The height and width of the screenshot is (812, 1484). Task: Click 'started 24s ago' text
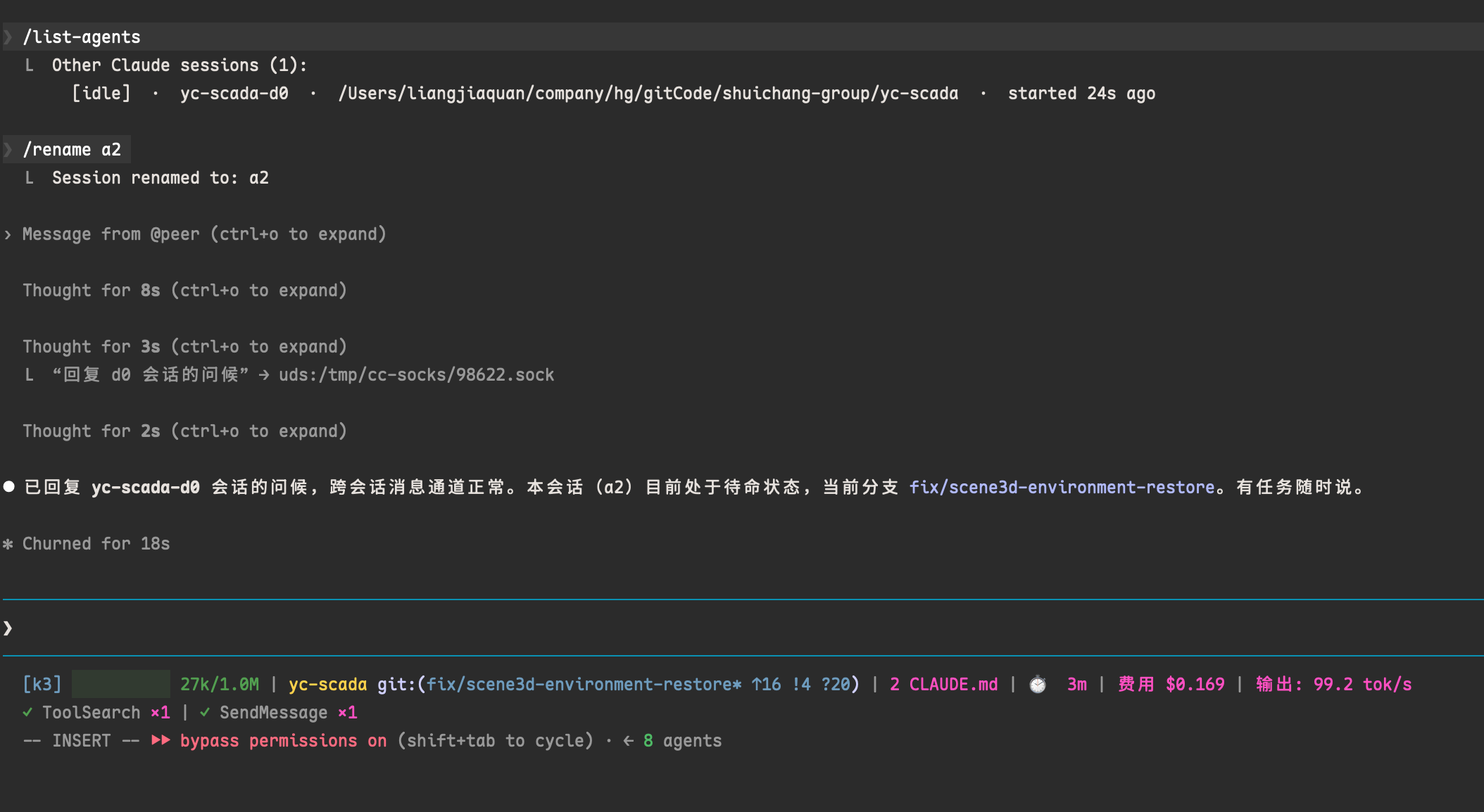(1081, 93)
